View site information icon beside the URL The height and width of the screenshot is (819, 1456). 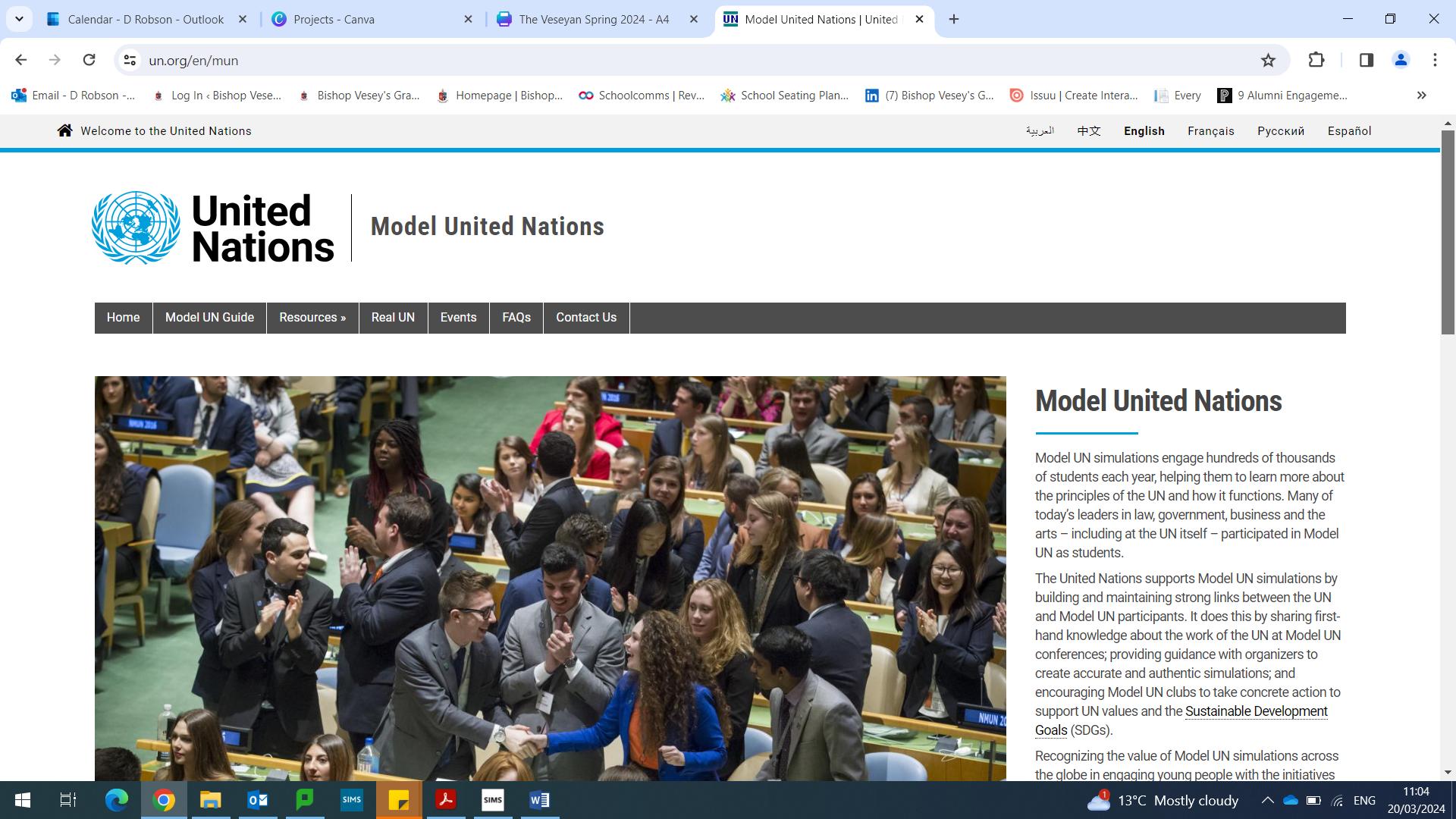pos(130,60)
